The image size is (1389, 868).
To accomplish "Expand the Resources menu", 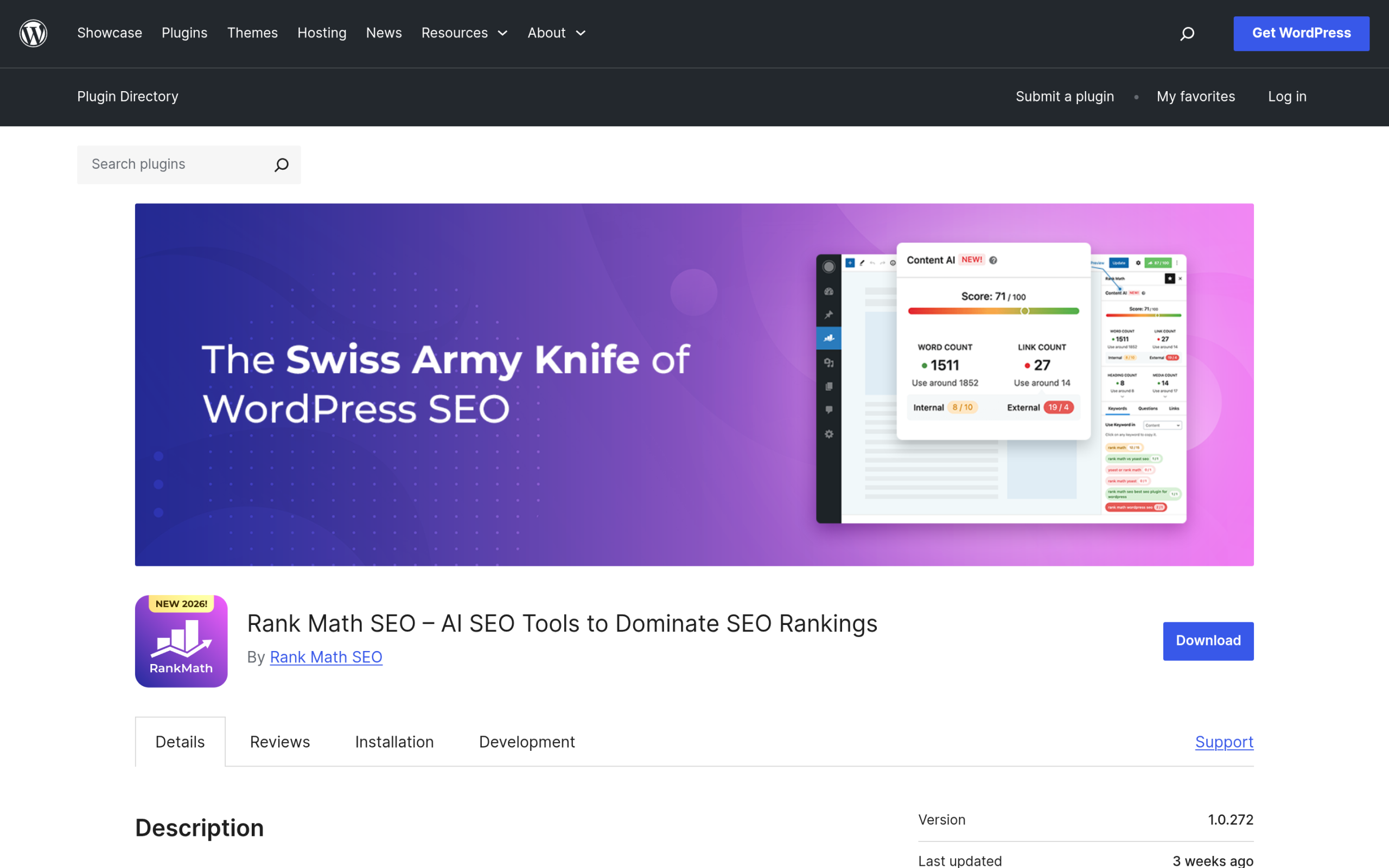I will click(x=464, y=33).
